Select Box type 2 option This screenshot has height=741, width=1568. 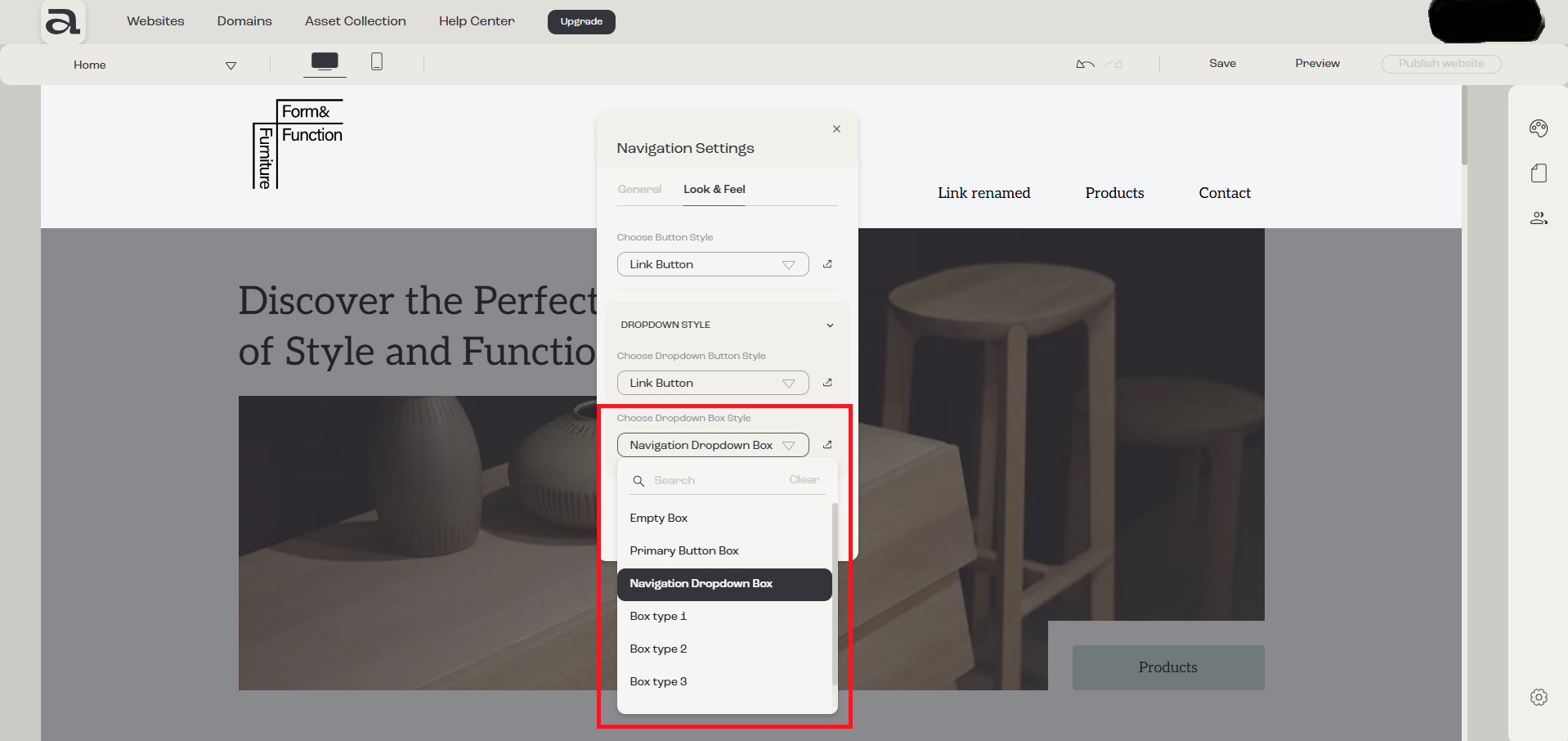tap(724, 649)
